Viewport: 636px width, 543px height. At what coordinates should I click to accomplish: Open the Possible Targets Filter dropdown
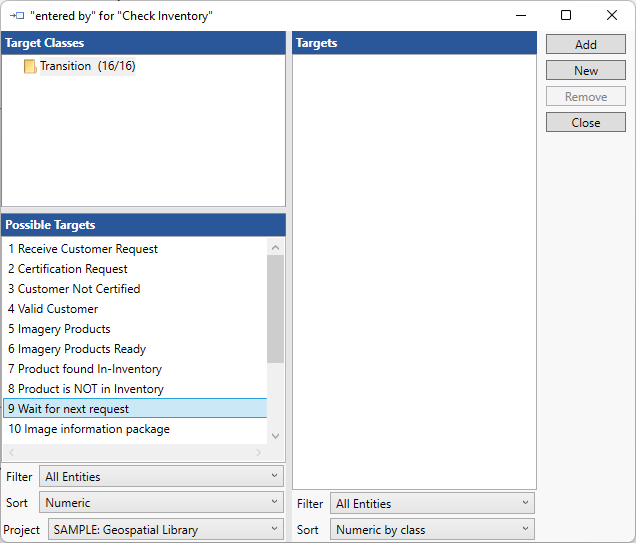pyautogui.click(x=161, y=477)
